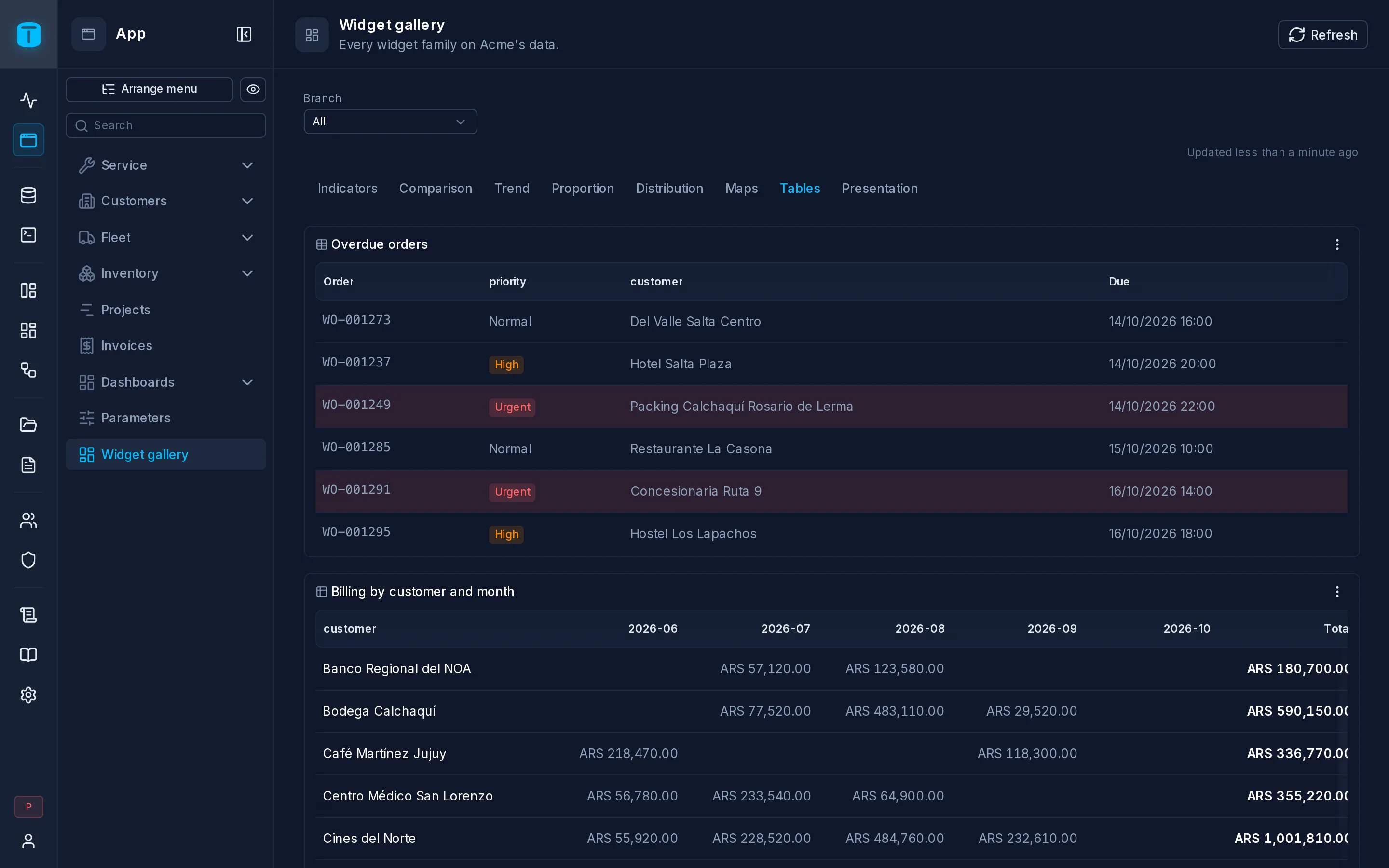Viewport: 1389px width, 868px height.
Task: Toggle menu visibility eye icon
Action: (253, 90)
